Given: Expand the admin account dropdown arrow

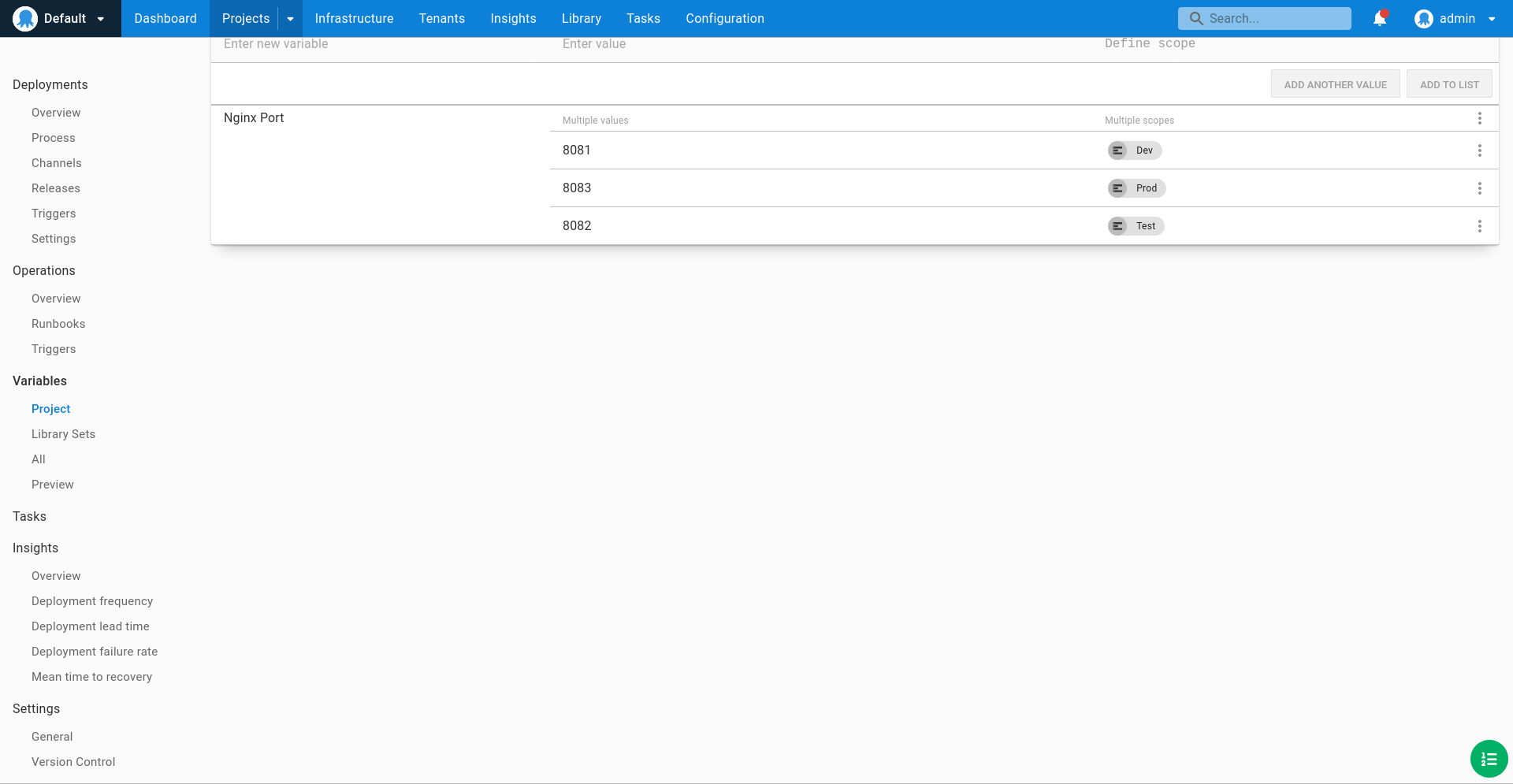Looking at the screenshot, I should tap(1492, 19).
